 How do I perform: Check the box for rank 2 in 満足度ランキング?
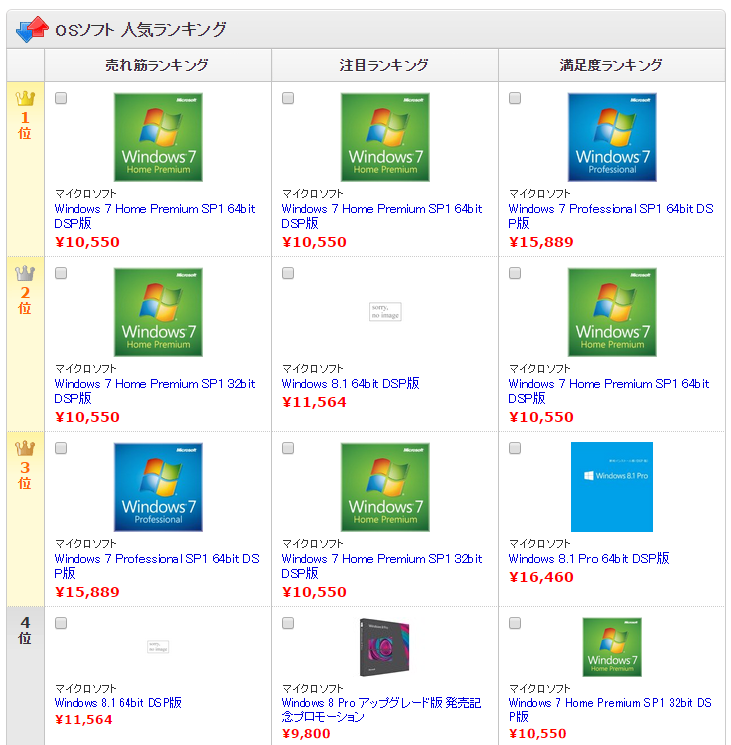(515, 273)
